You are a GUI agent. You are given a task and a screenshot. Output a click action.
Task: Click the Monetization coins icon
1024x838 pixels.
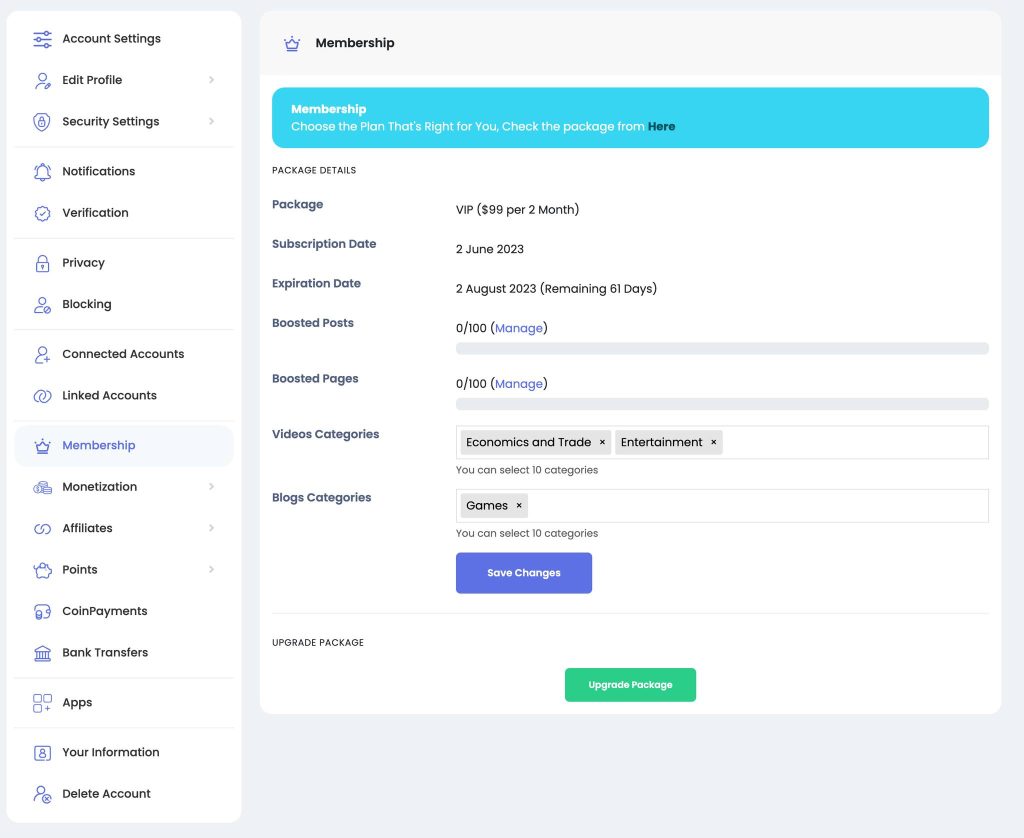42,487
